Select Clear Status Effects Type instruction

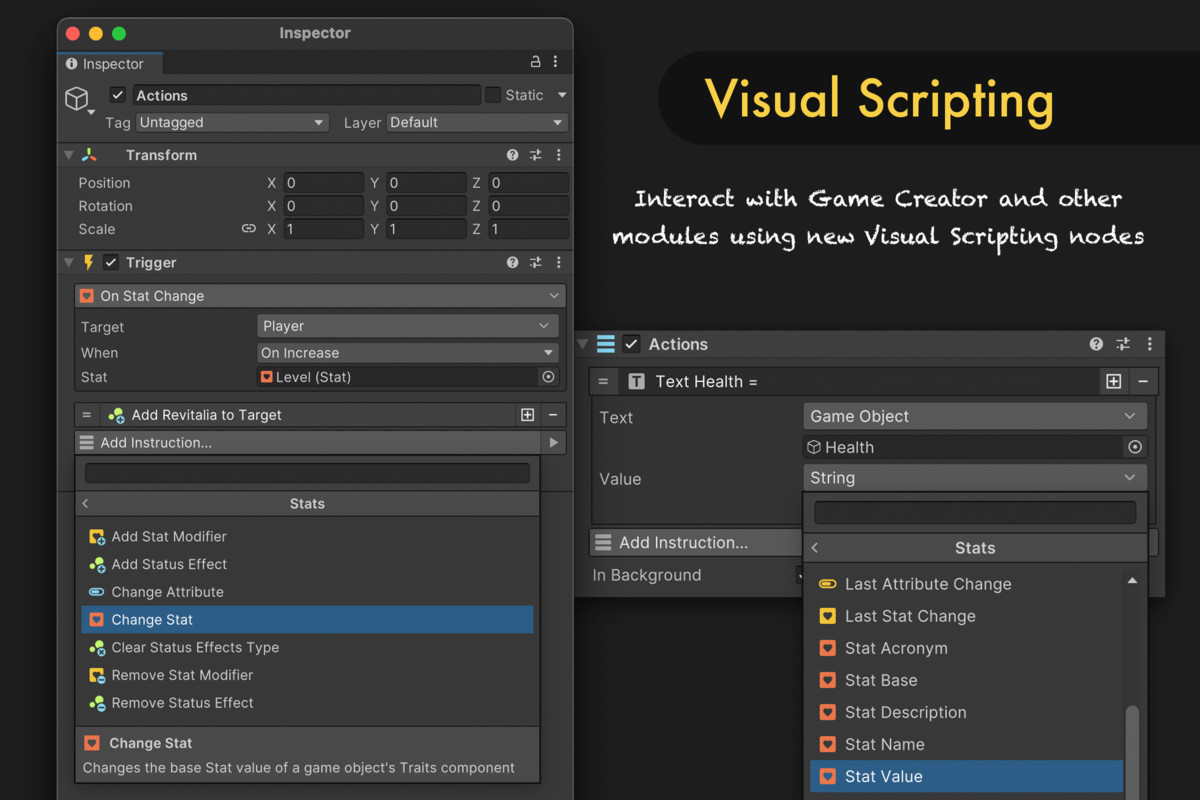pyautogui.click(x=307, y=647)
